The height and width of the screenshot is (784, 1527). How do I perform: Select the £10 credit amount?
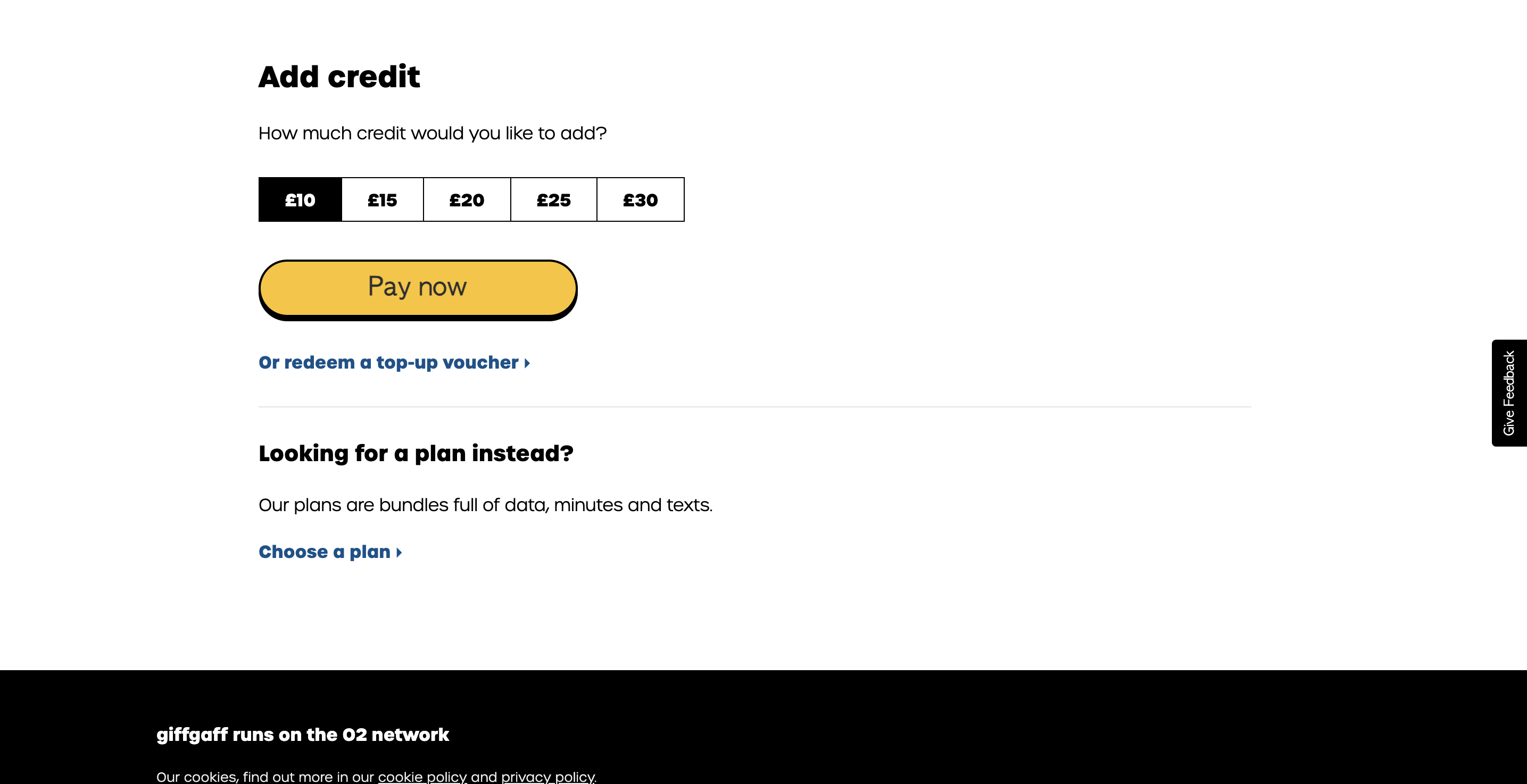click(x=300, y=199)
